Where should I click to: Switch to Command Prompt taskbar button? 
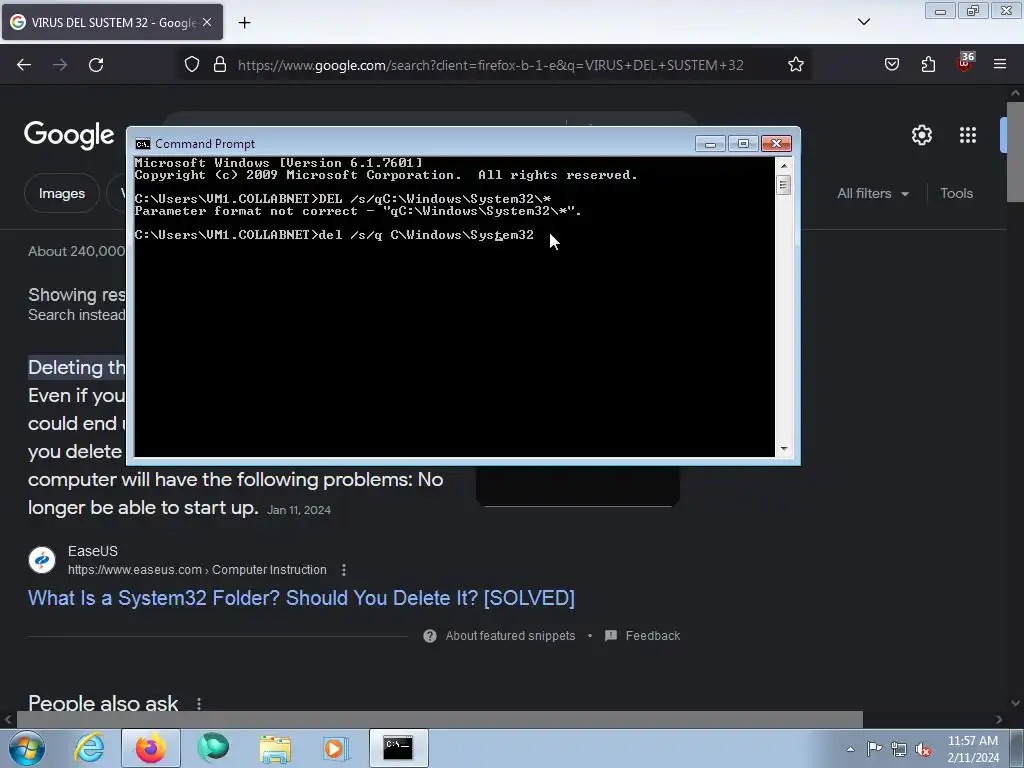(x=398, y=748)
